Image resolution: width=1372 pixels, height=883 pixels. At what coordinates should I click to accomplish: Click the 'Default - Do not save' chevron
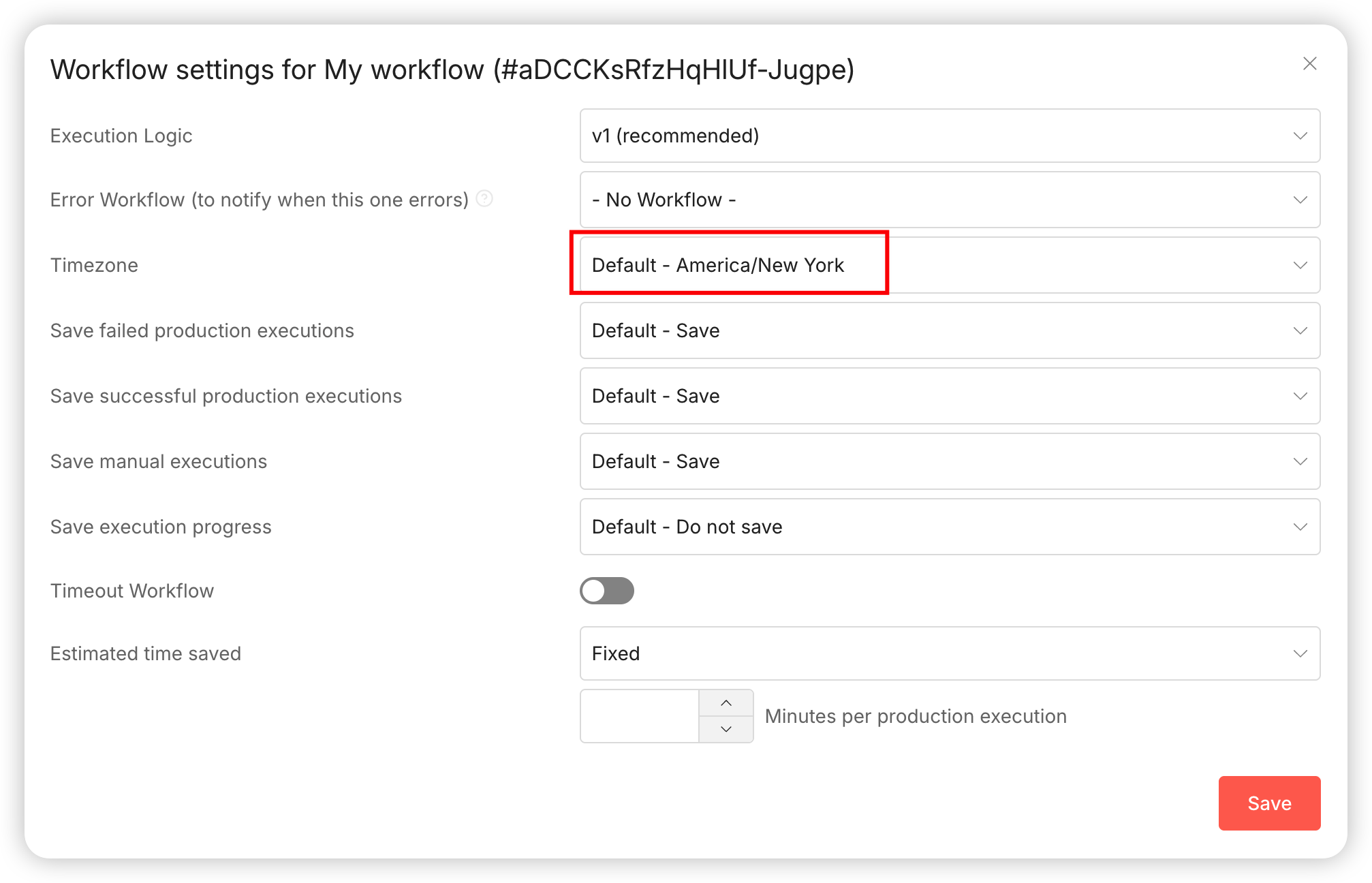pos(1300,527)
